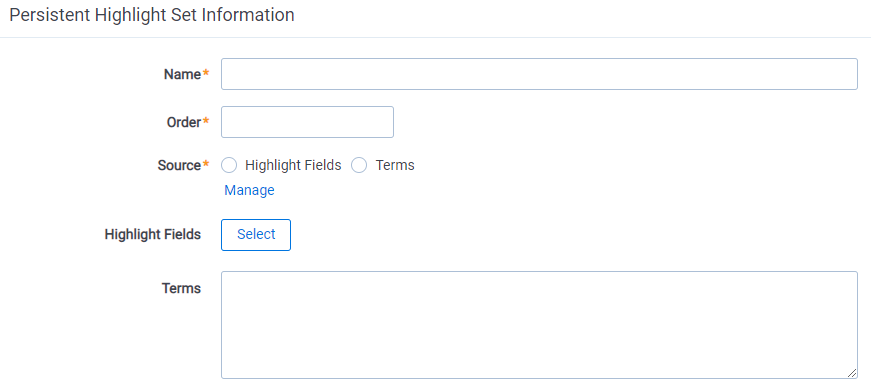Choose the Terms radio option

tap(359, 165)
